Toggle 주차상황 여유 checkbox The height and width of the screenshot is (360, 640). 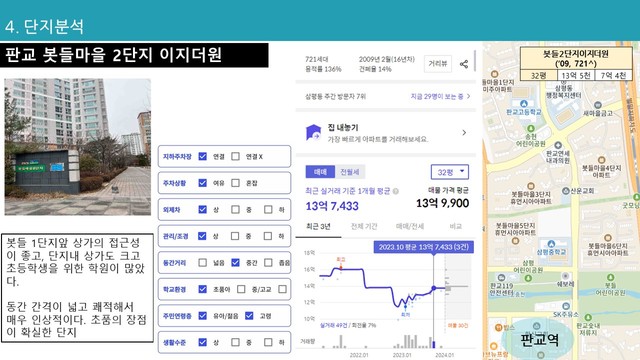click(202, 183)
